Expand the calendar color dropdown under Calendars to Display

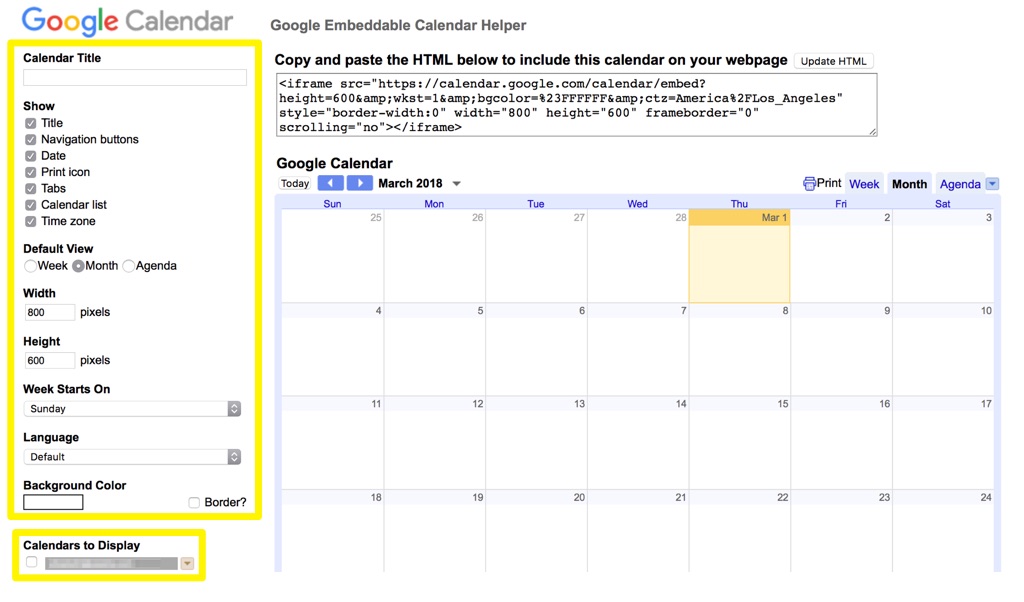(x=187, y=563)
